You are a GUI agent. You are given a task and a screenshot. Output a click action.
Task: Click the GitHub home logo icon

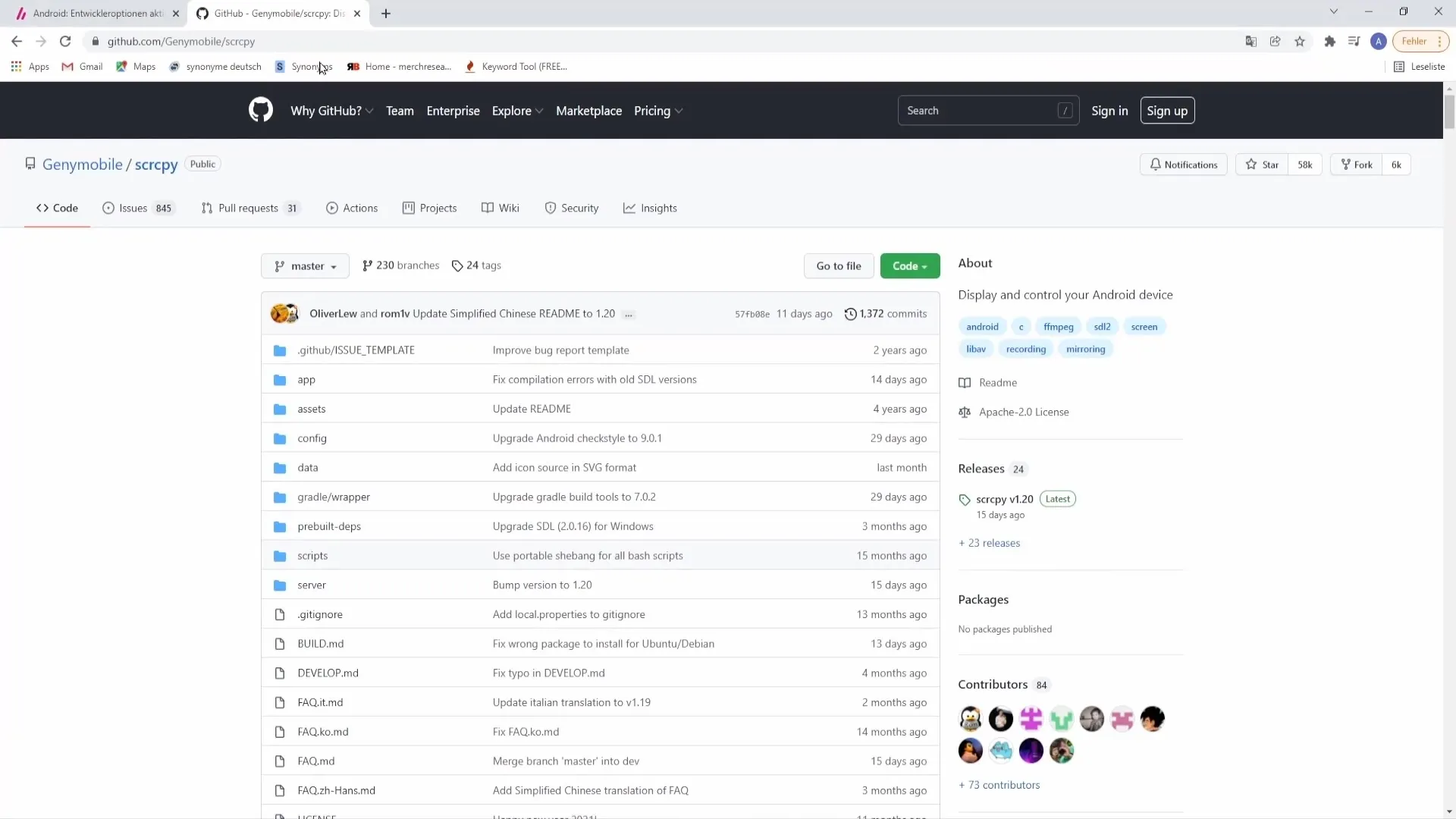[261, 110]
